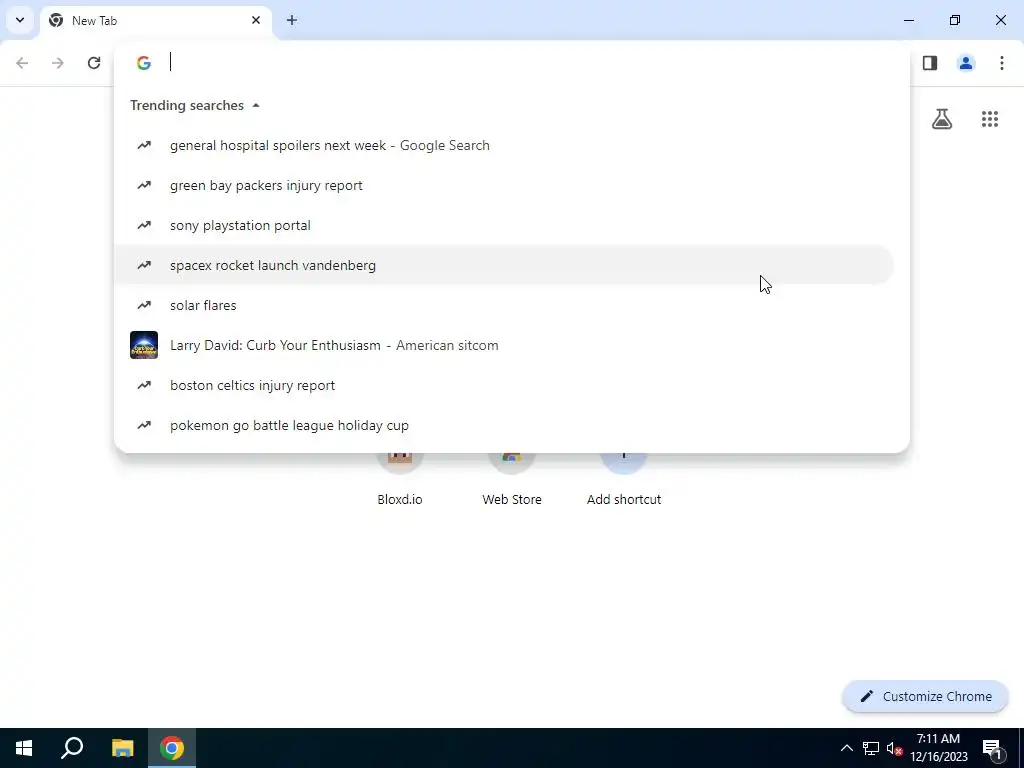Open the tab search dropdown arrow

[x=20, y=20]
